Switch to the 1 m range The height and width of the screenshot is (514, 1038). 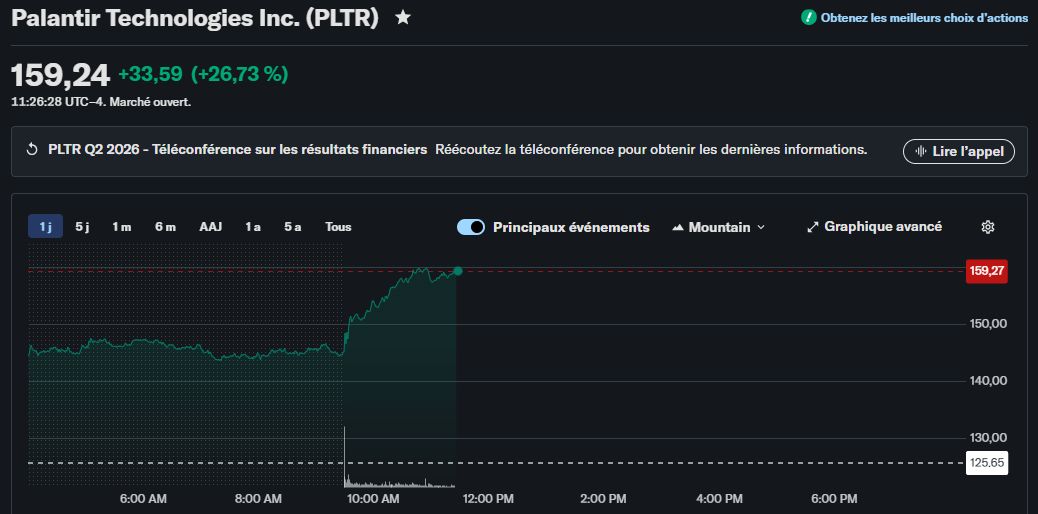121,227
